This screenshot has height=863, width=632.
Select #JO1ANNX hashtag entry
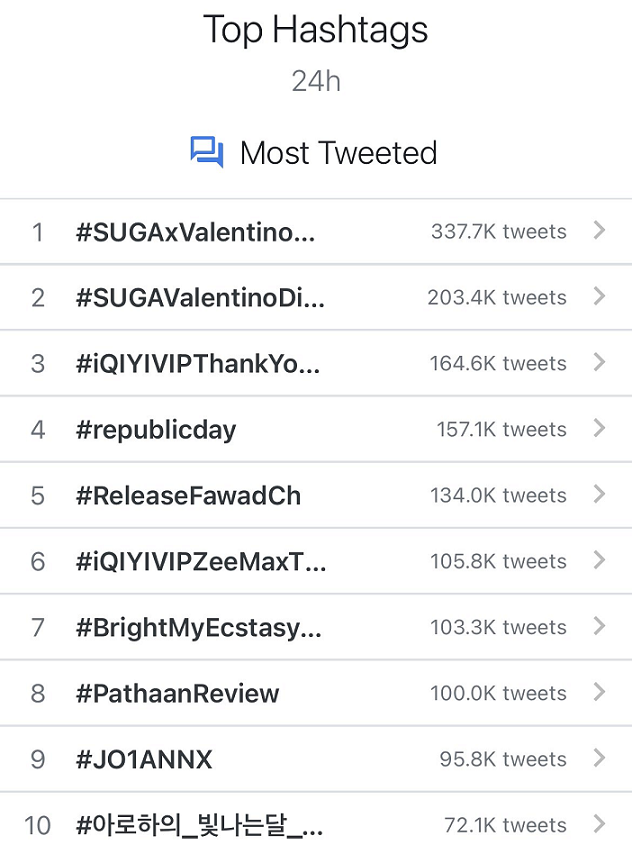click(x=144, y=760)
